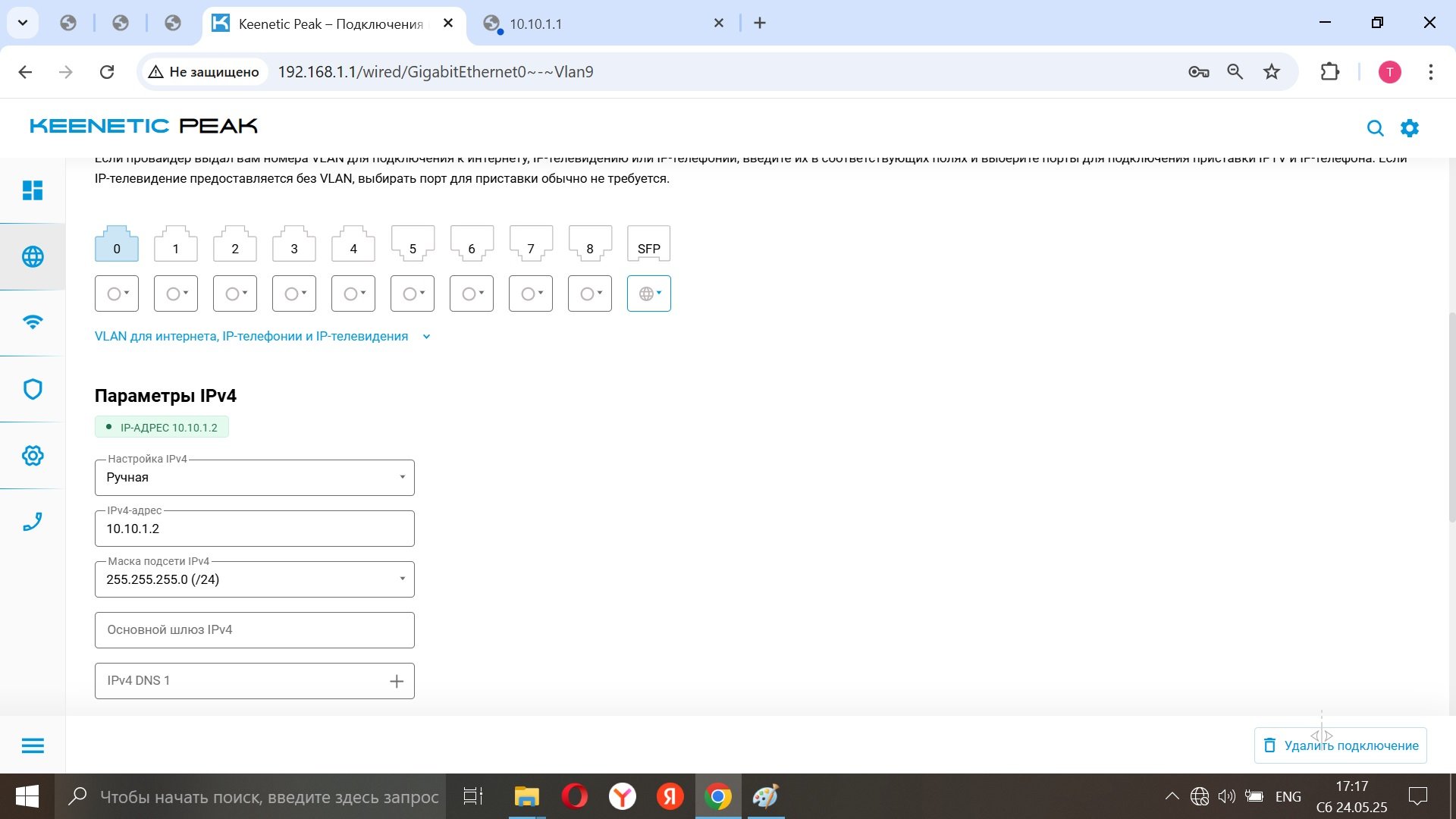Click the page vertical scrollbar
Viewport: 1456px width, 819px height.
[1451, 417]
